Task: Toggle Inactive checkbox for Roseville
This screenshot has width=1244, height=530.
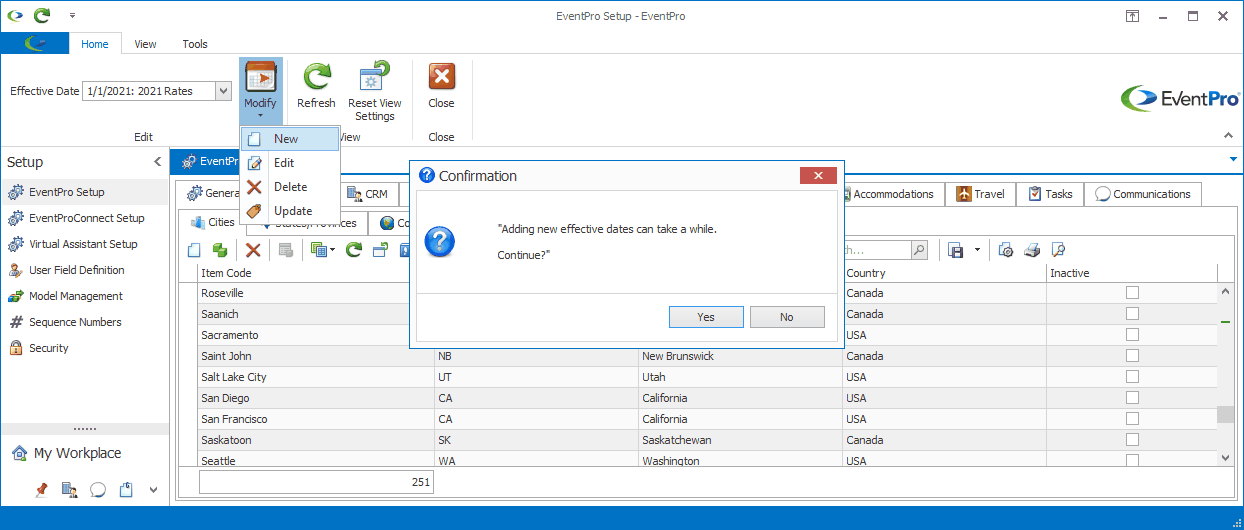Action: [1132, 293]
